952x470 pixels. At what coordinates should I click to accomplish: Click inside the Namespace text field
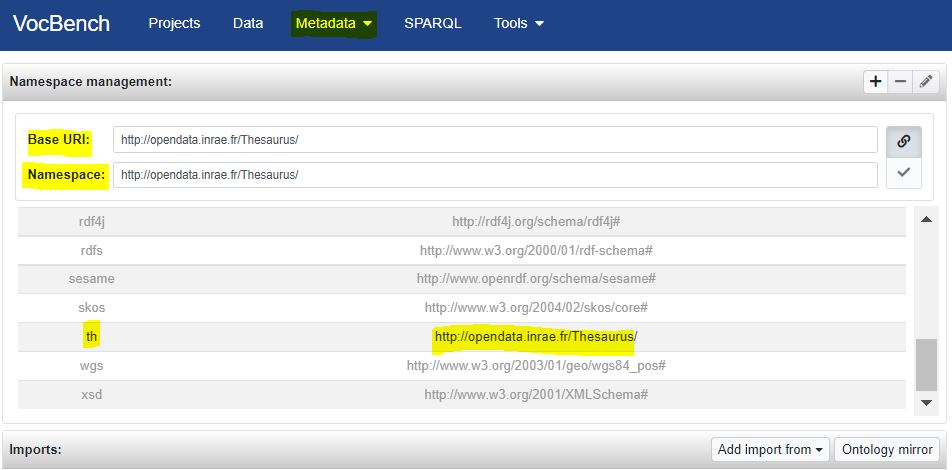(x=494, y=174)
